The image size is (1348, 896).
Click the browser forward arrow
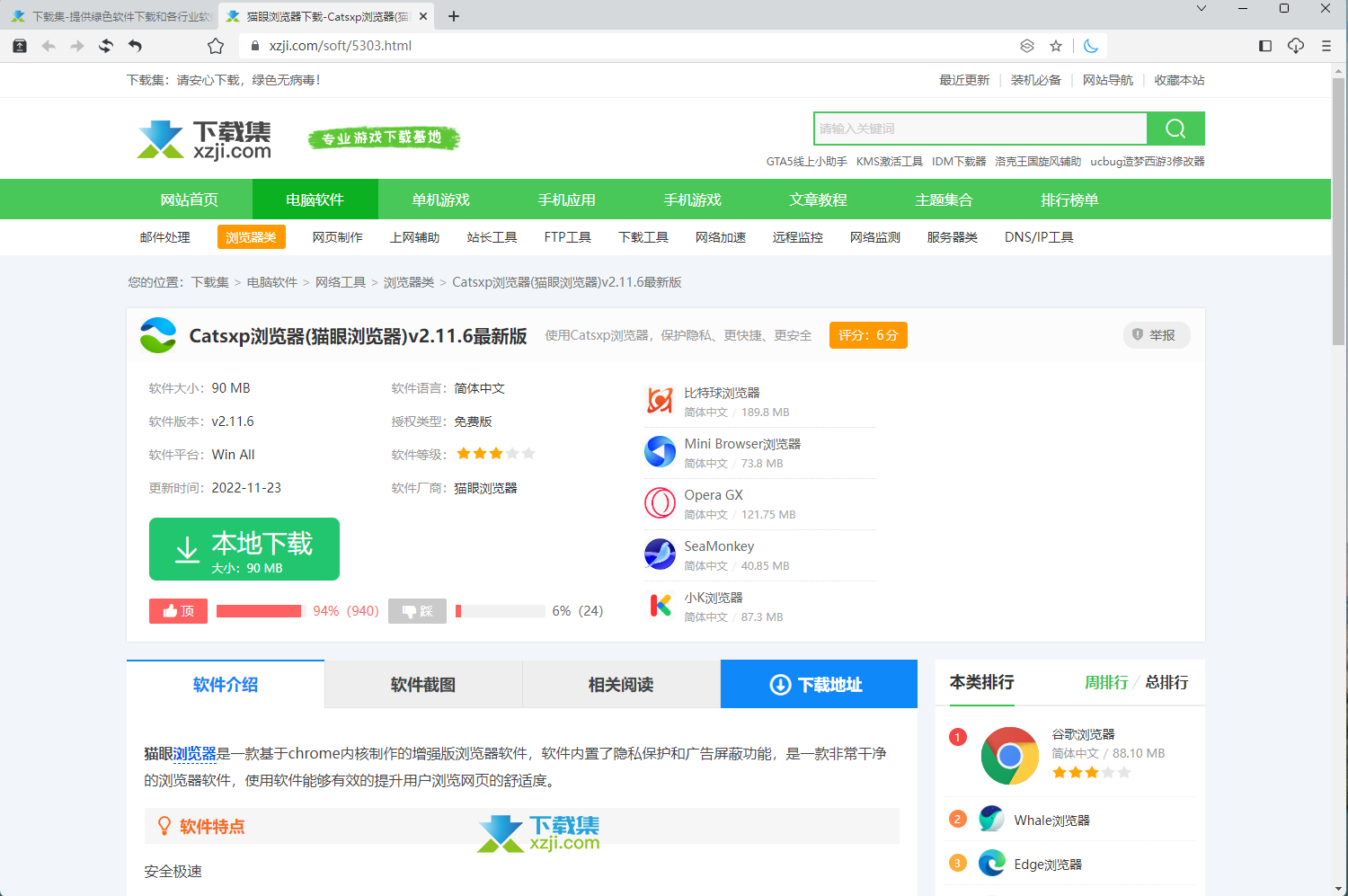tap(77, 46)
